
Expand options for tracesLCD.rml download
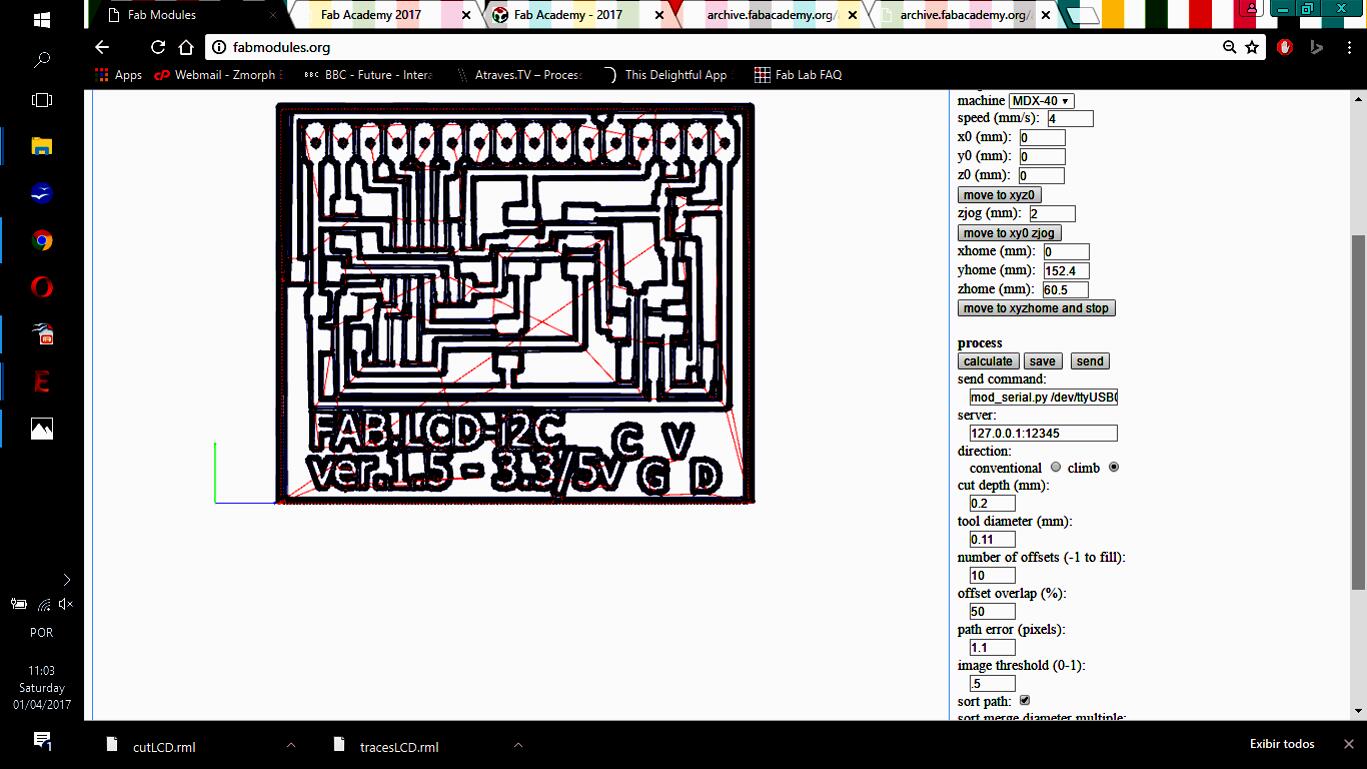(x=518, y=745)
